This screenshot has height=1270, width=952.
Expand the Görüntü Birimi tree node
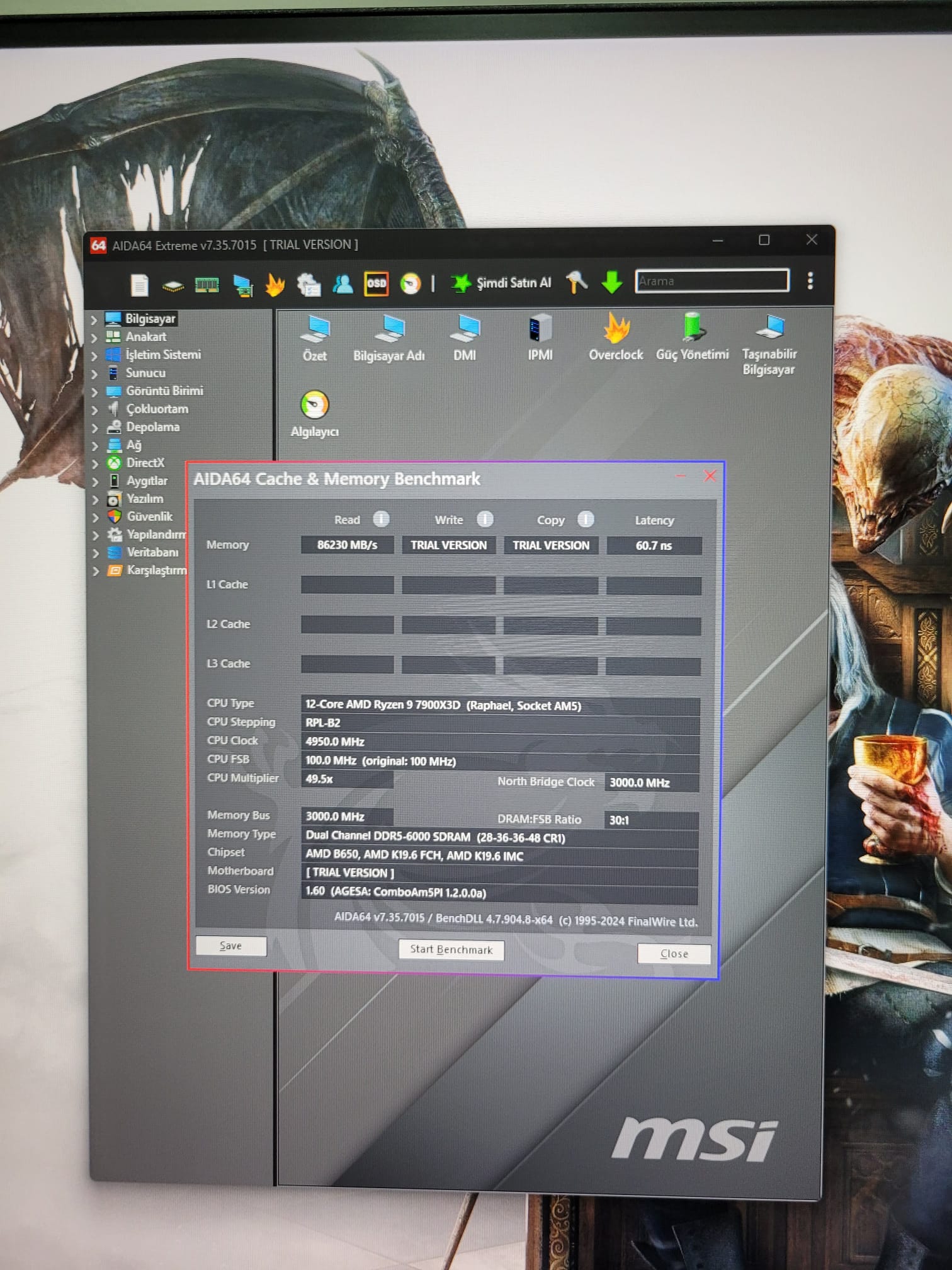pos(94,392)
